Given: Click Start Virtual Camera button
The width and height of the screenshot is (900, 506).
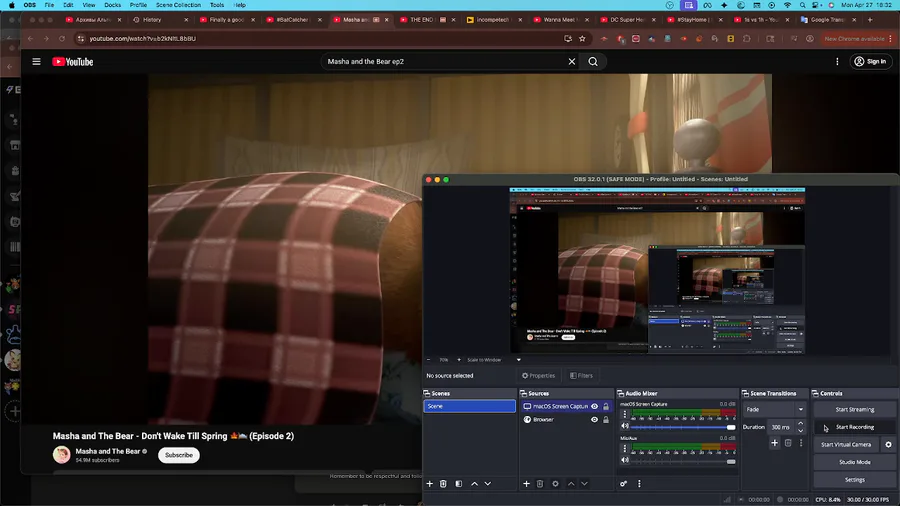Looking at the screenshot, I should [x=845, y=445].
